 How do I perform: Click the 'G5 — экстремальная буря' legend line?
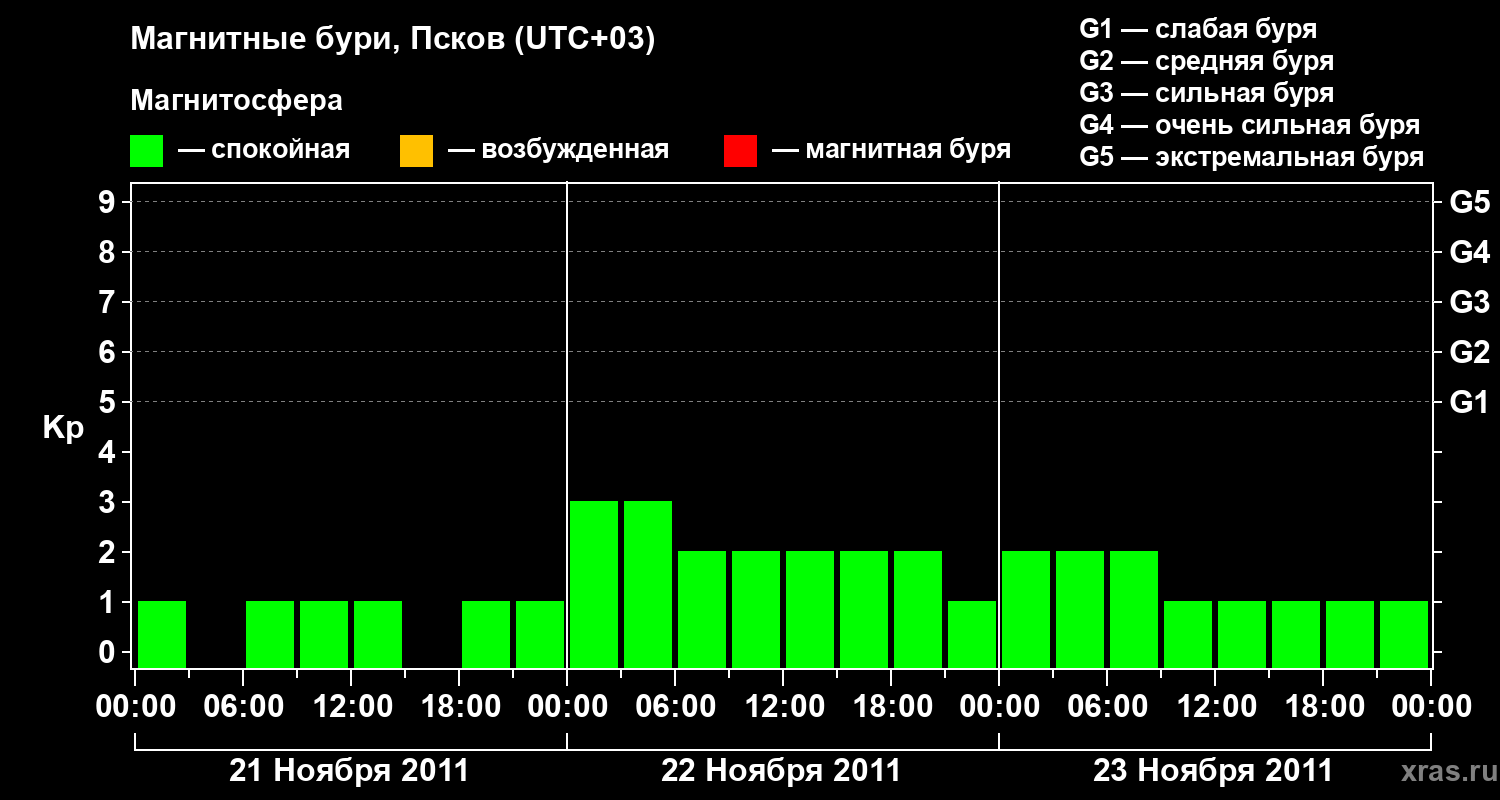pos(1252,157)
